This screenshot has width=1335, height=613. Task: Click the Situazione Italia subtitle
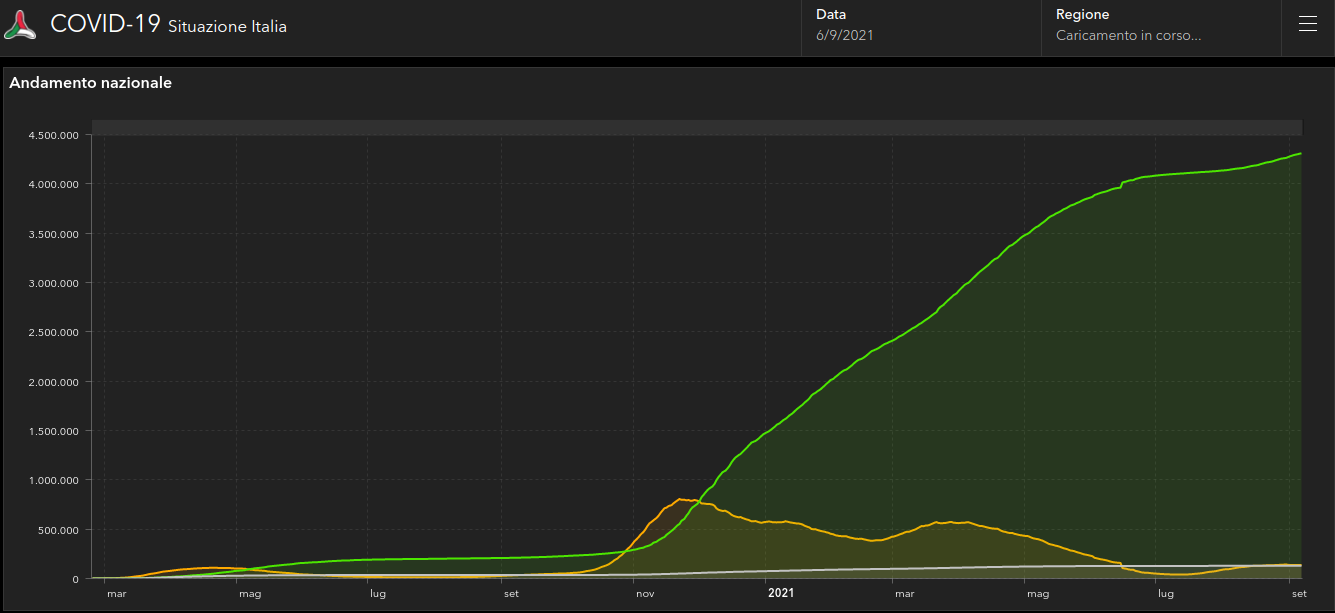pyautogui.click(x=227, y=27)
